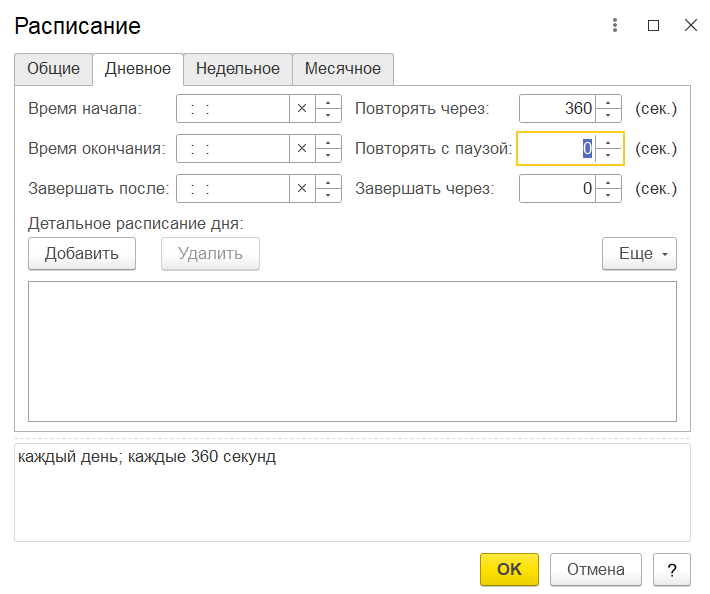Decrease Время окончания with down arrow
This screenshot has width=710, height=594.
click(x=328, y=155)
